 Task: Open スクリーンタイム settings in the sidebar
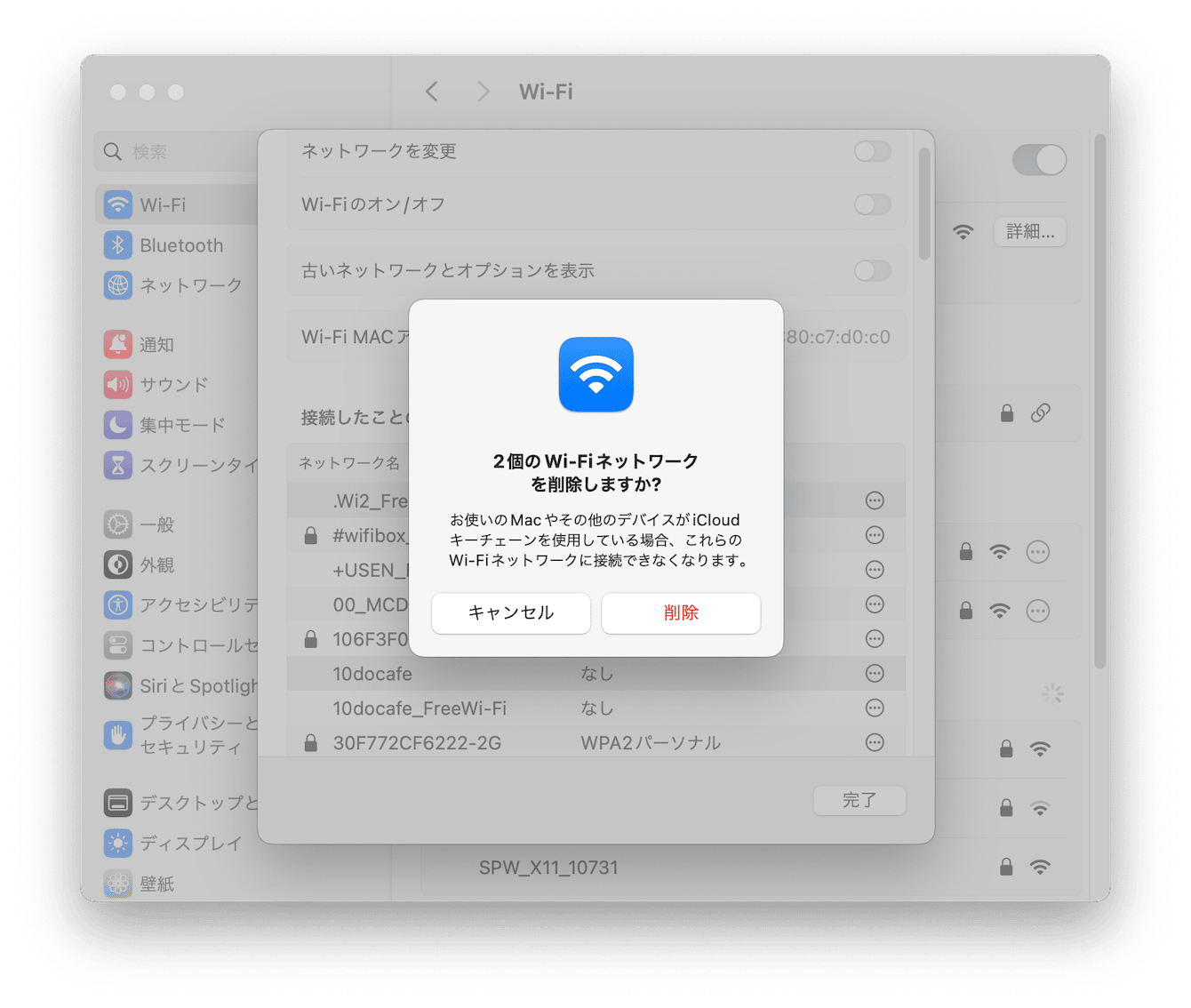coord(176,465)
